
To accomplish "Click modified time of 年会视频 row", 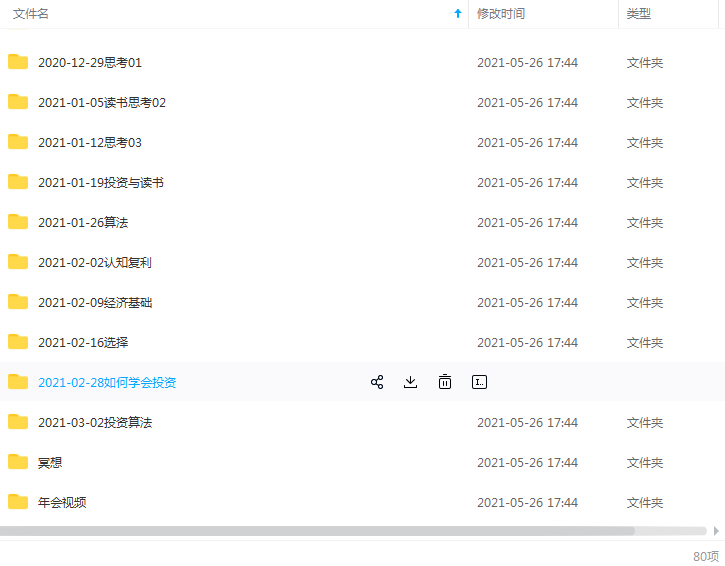I will coord(528,503).
